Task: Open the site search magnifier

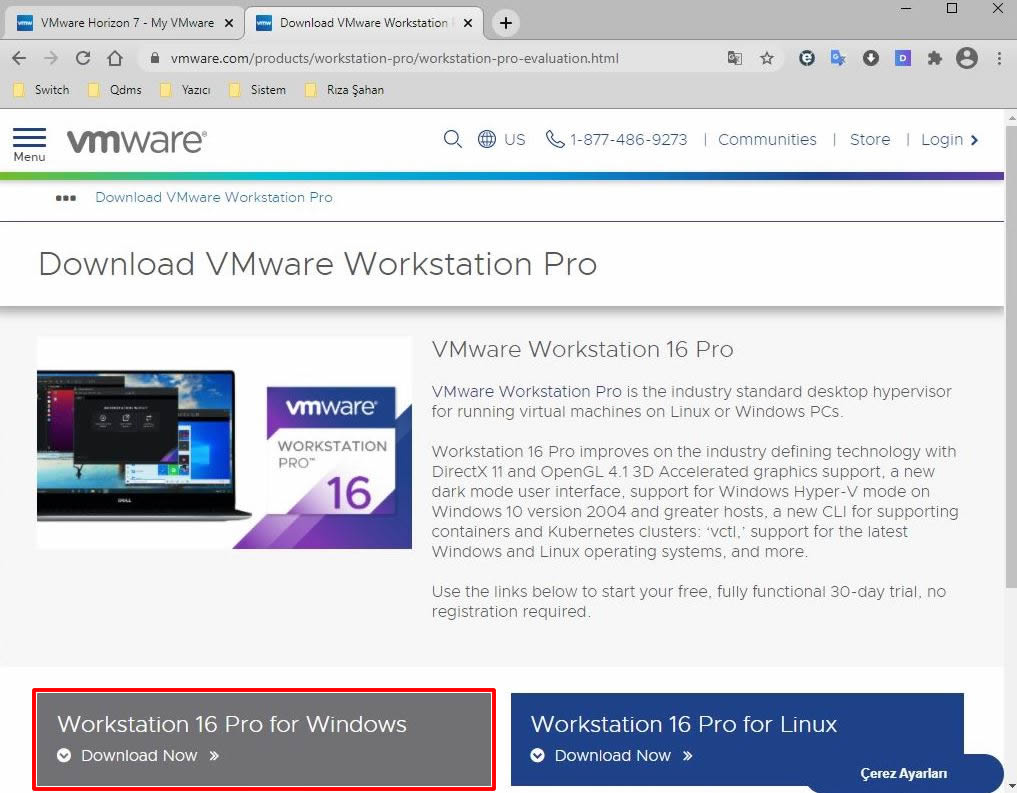Action: click(x=452, y=139)
